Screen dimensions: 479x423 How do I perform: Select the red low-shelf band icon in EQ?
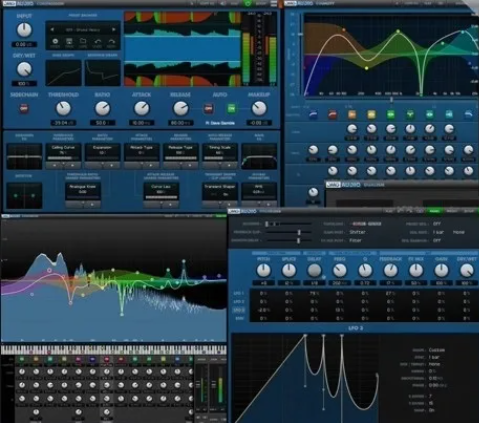332,115
